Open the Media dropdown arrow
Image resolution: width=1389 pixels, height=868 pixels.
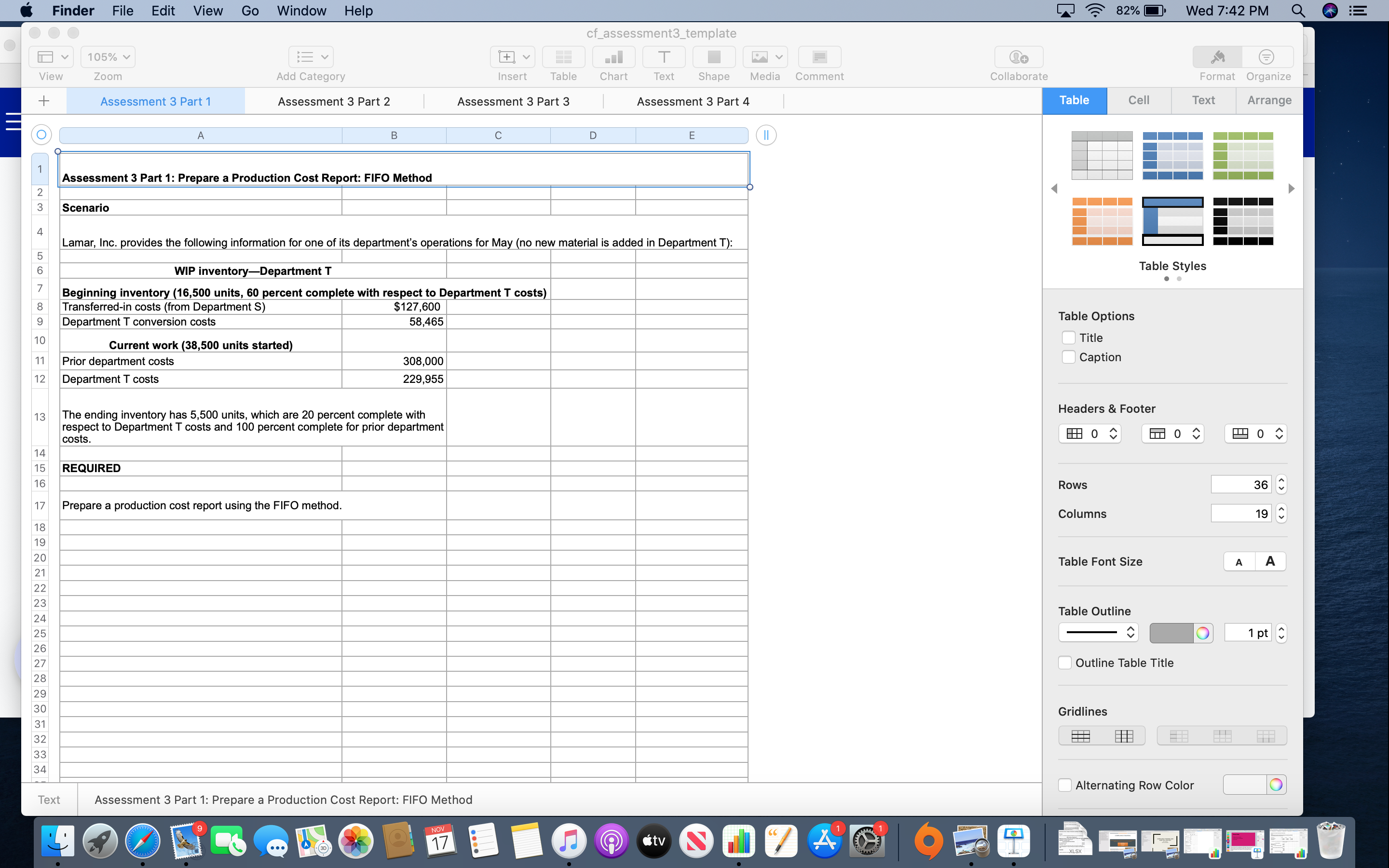(779, 57)
